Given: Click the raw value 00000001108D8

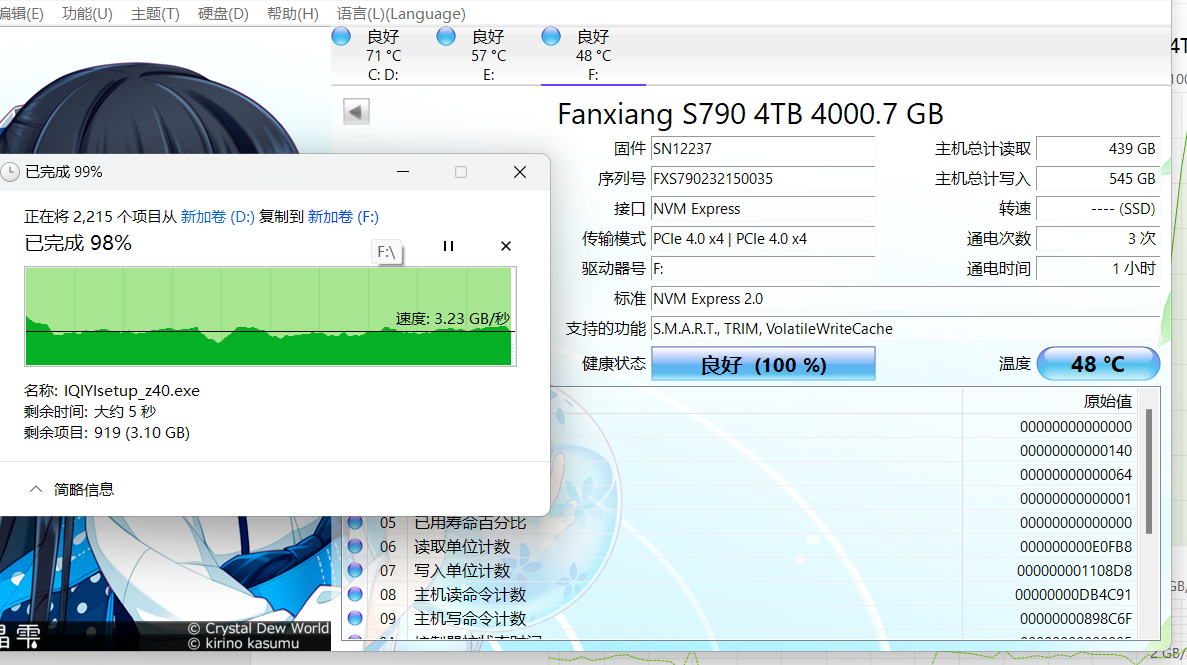Looking at the screenshot, I should (x=1075, y=570).
